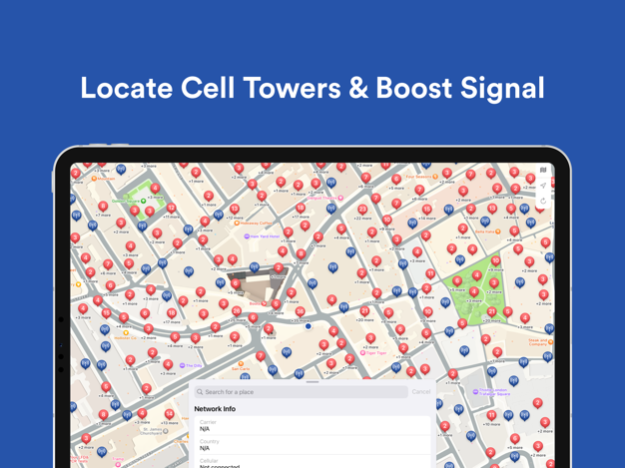Grab the handle atop the search panel

pyautogui.click(x=312, y=382)
